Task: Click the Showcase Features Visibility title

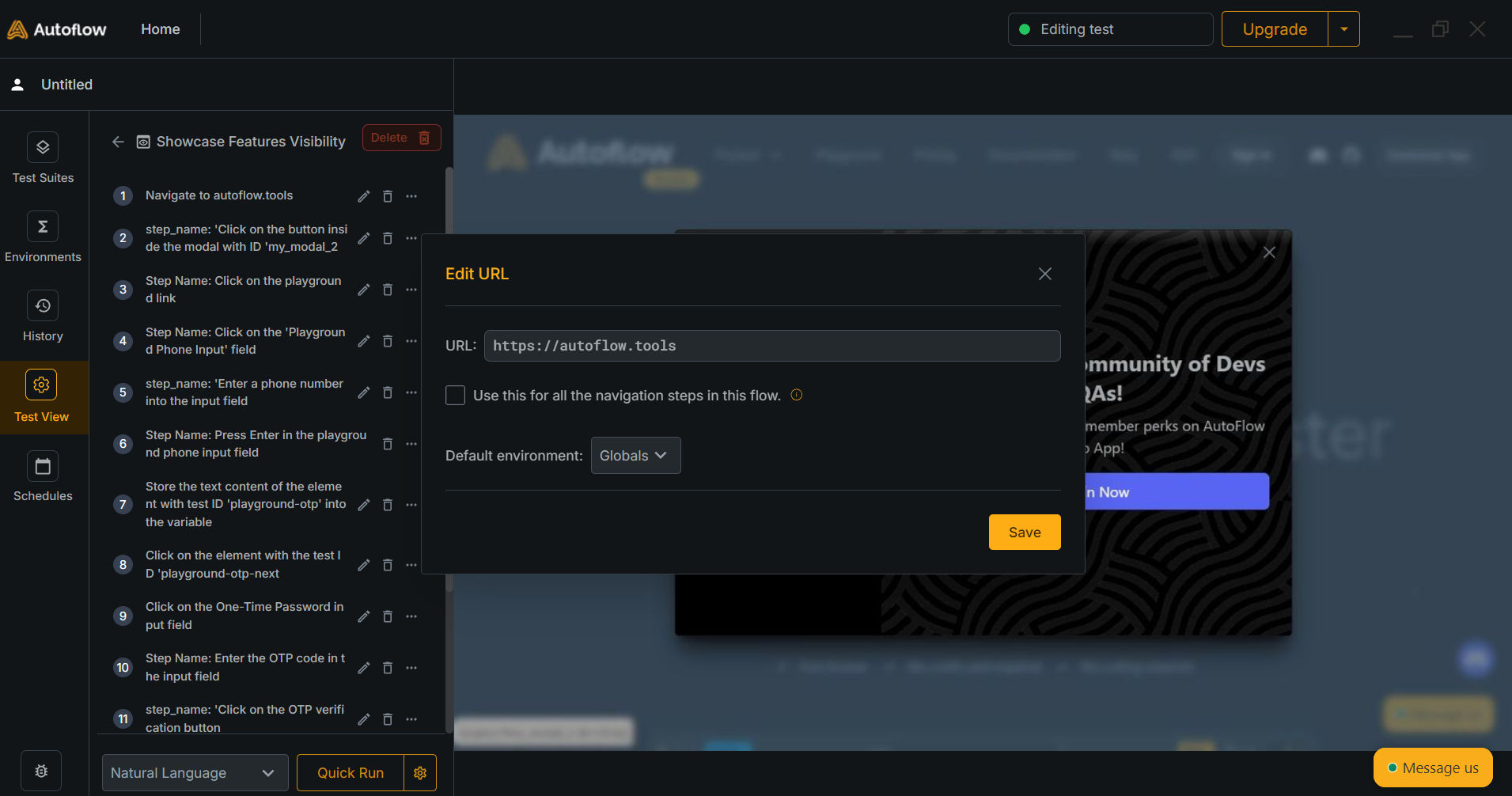Action: pyautogui.click(x=251, y=142)
